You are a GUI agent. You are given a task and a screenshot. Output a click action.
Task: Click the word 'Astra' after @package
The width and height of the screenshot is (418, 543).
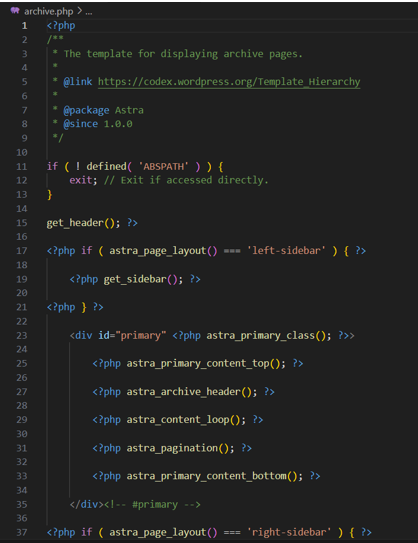pos(129,110)
